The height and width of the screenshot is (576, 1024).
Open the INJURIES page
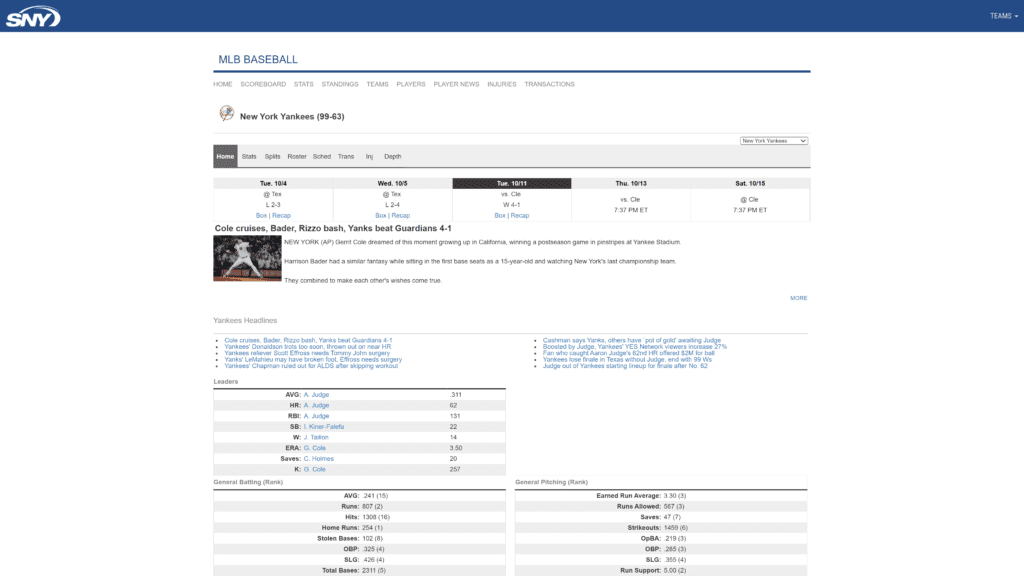click(x=502, y=84)
